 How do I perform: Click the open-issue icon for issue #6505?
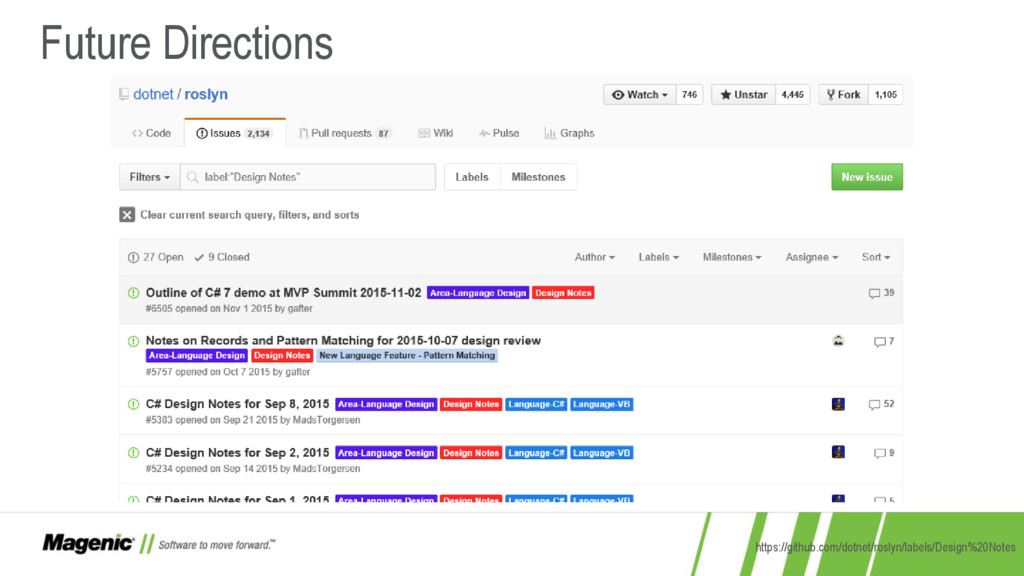point(133,293)
